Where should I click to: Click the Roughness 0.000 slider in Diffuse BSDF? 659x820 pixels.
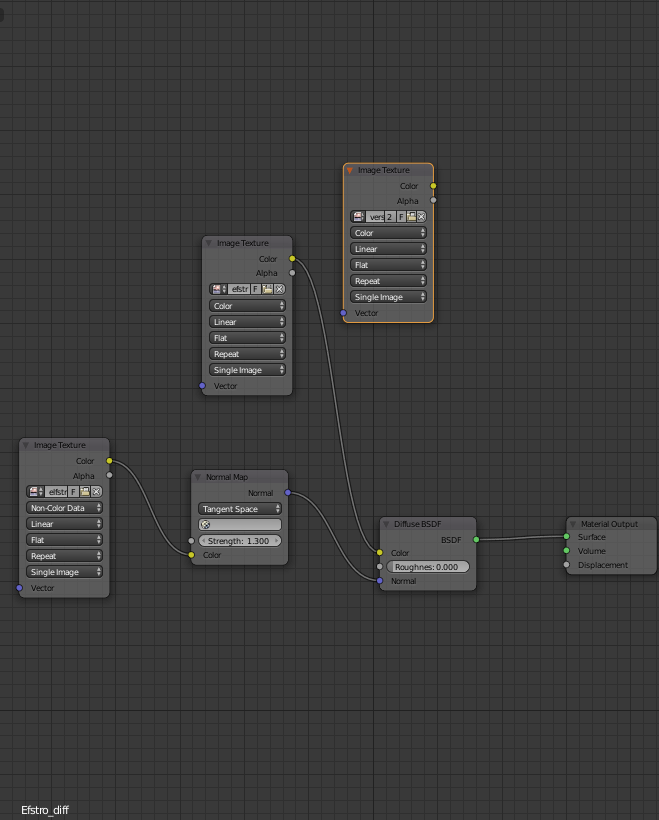tap(428, 567)
